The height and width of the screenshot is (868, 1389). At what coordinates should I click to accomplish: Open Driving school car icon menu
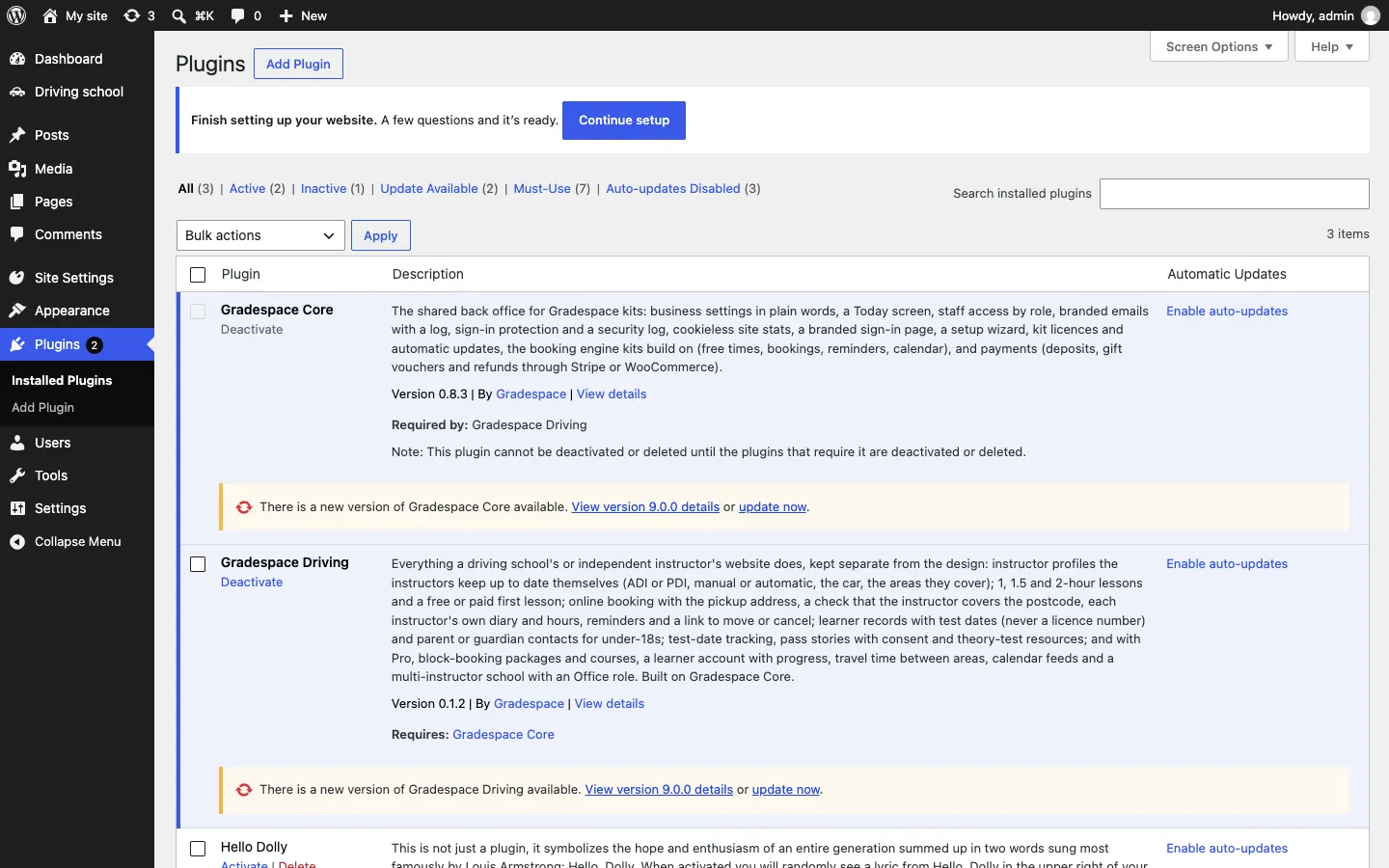17,92
